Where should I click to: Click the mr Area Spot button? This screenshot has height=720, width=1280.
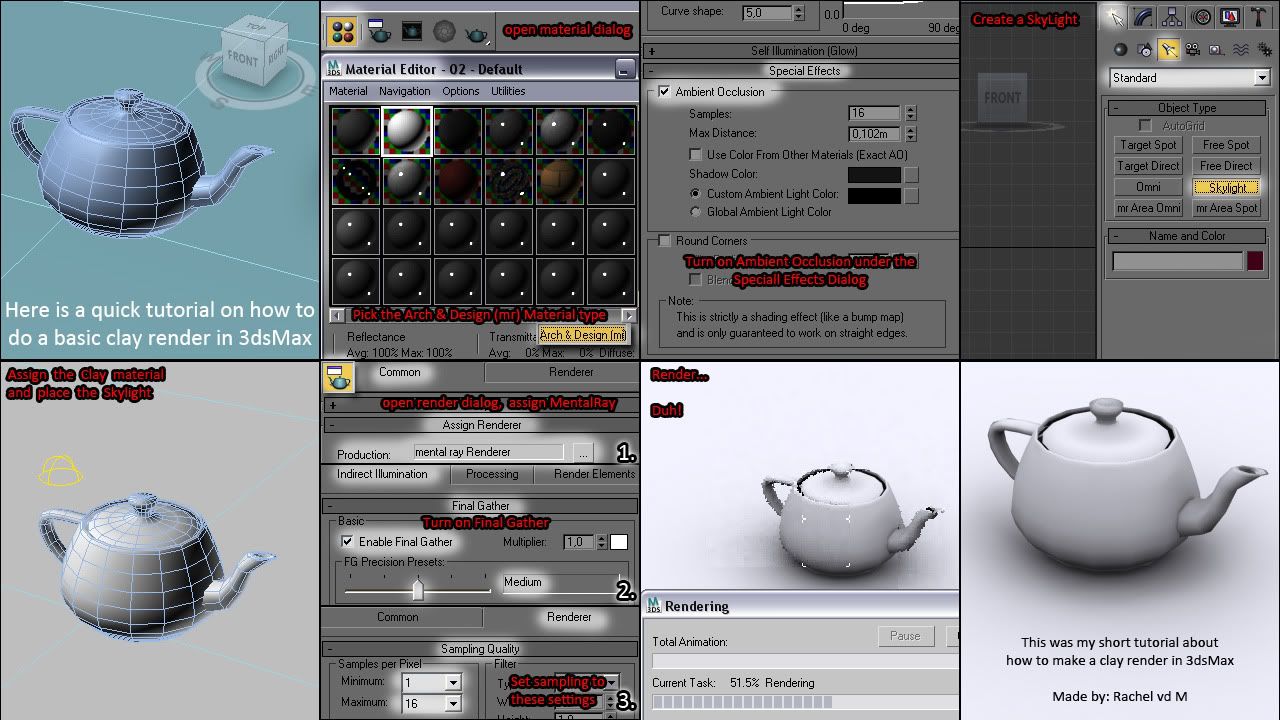(x=1227, y=208)
